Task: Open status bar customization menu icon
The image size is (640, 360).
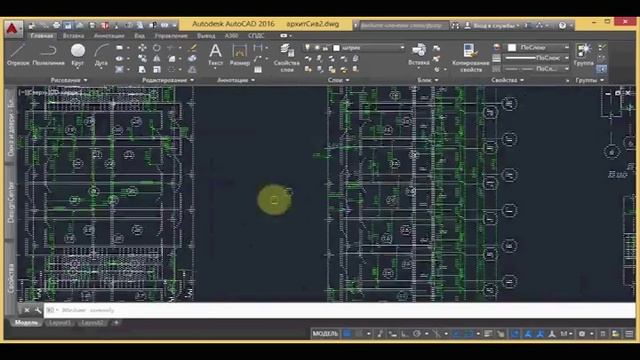Action: [x=629, y=334]
